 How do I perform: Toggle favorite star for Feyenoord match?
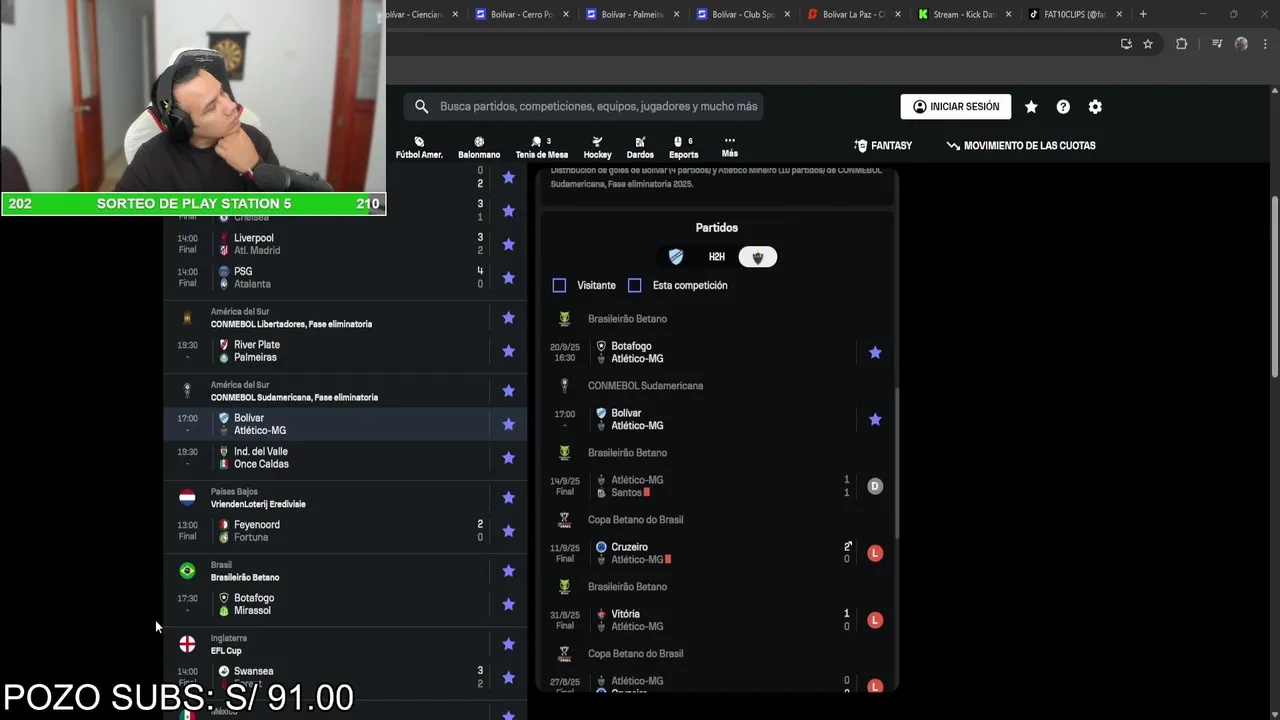(x=508, y=531)
